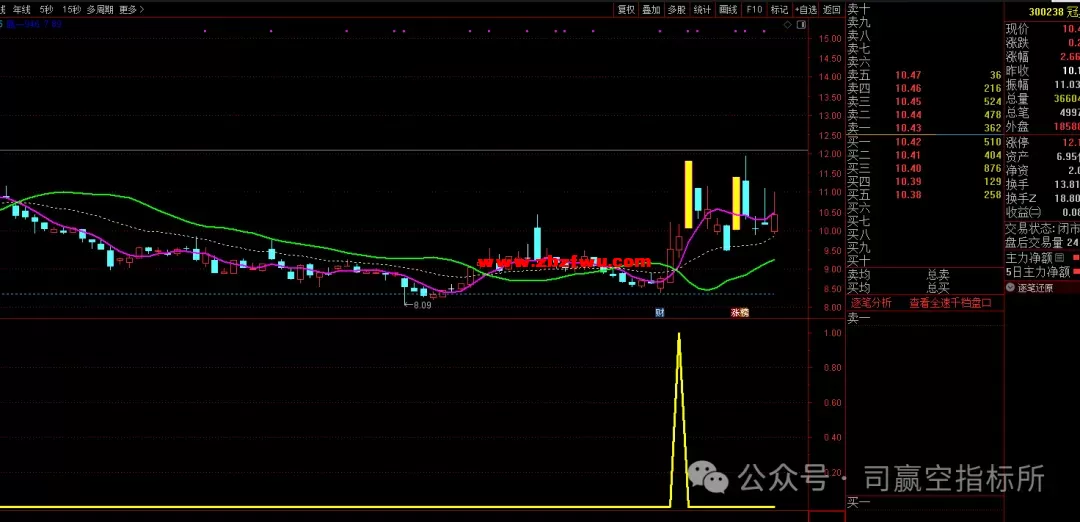
Task: Open the 更多 periods dropdown
Action: [132, 10]
